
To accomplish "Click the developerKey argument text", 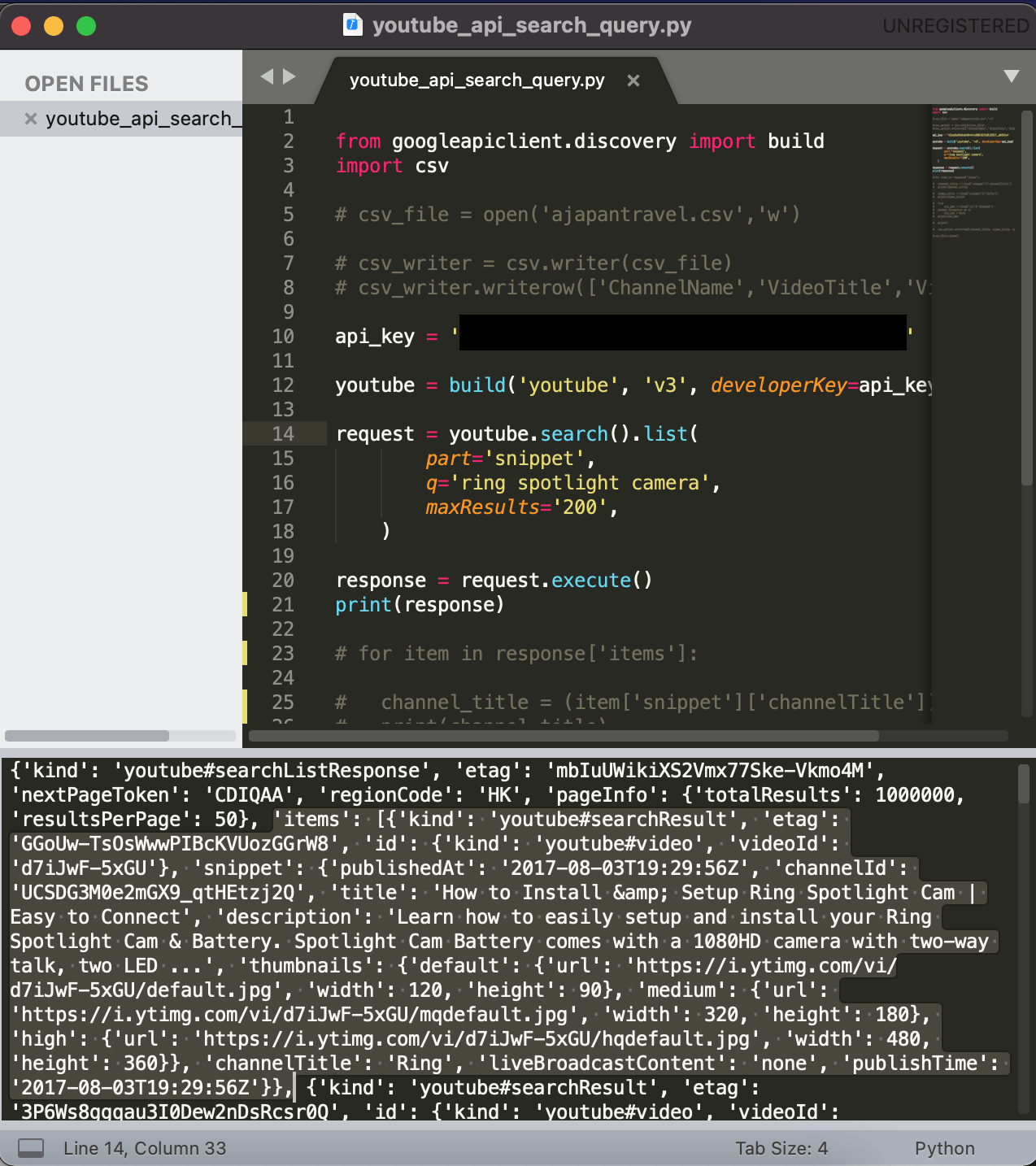I will tap(778, 385).
